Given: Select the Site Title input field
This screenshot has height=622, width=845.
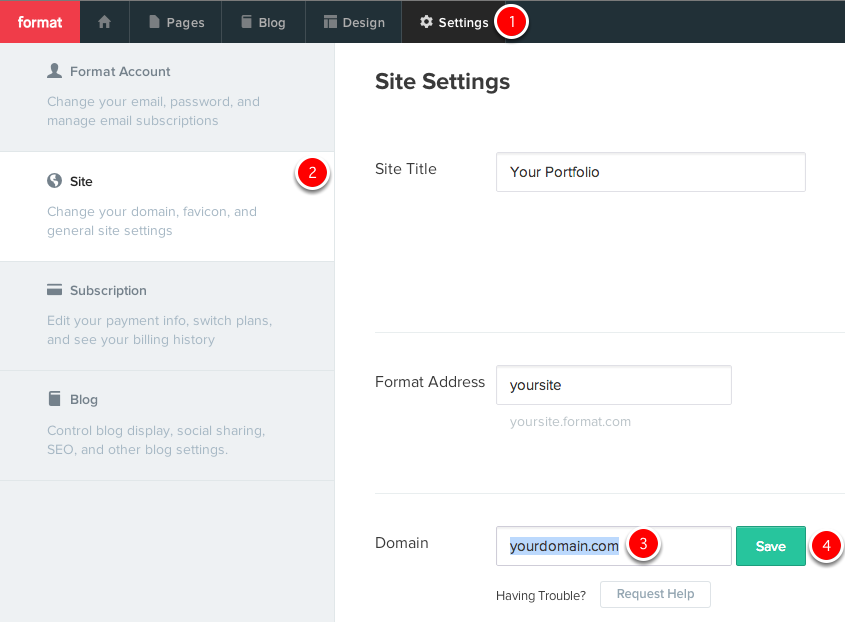Looking at the screenshot, I should [x=650, y=172].
